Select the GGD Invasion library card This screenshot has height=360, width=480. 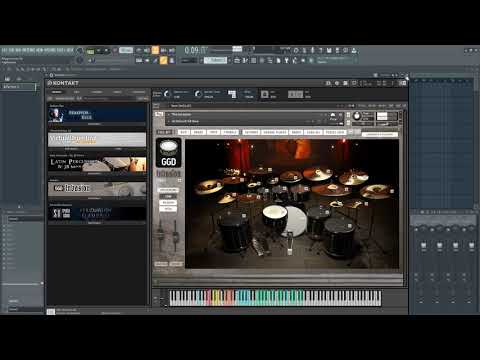pyautogui.click(x=97, y=189)
